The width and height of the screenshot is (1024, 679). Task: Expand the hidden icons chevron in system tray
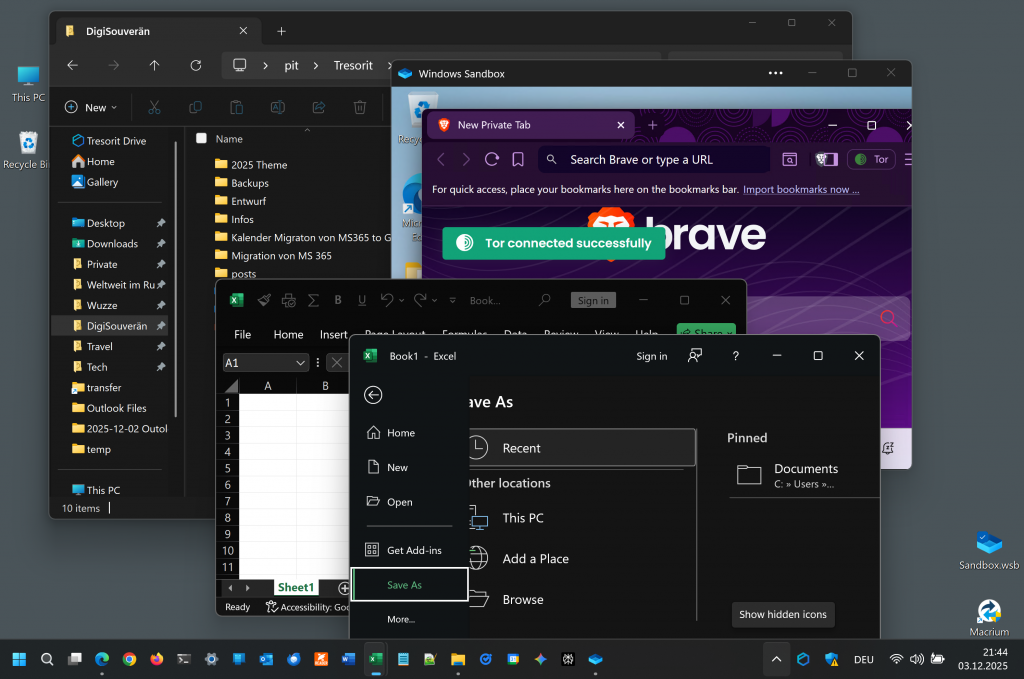point(775,659)
